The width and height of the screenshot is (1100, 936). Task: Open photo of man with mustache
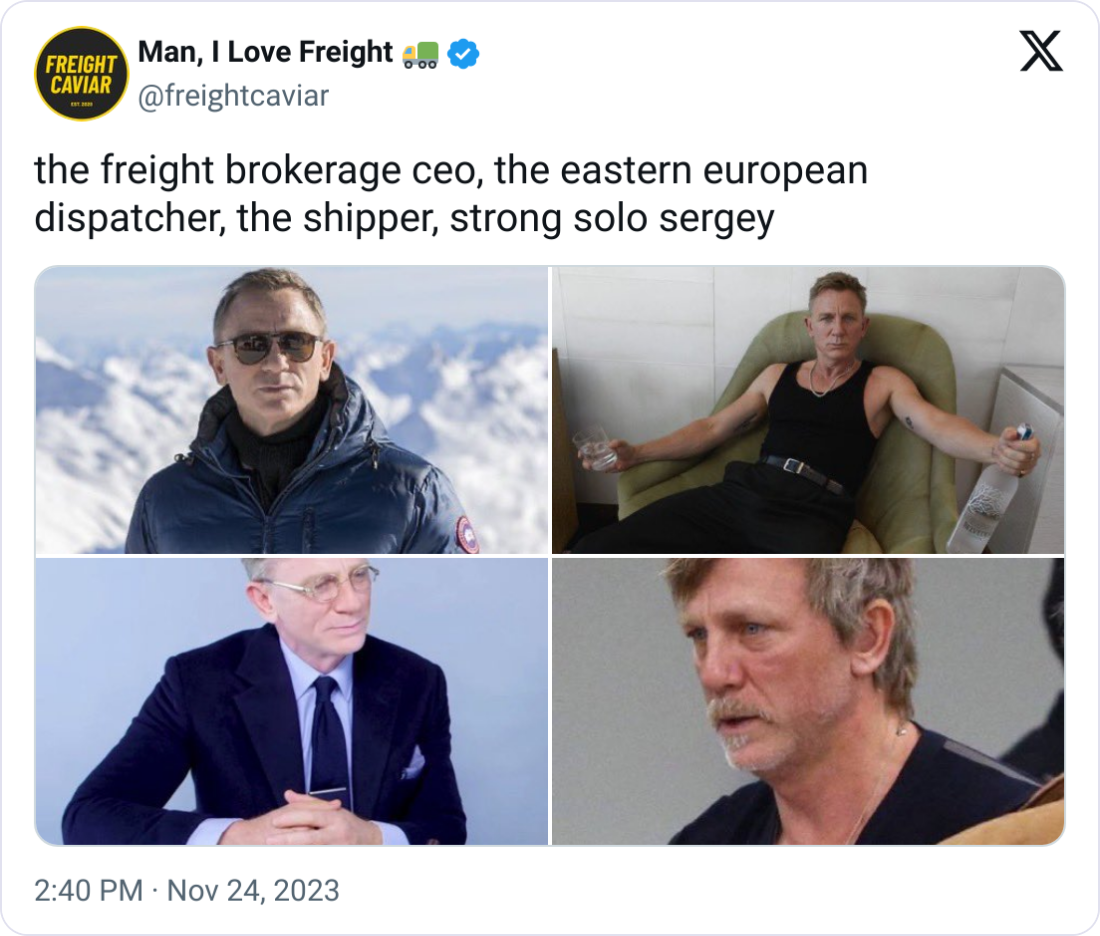point(808,702)
